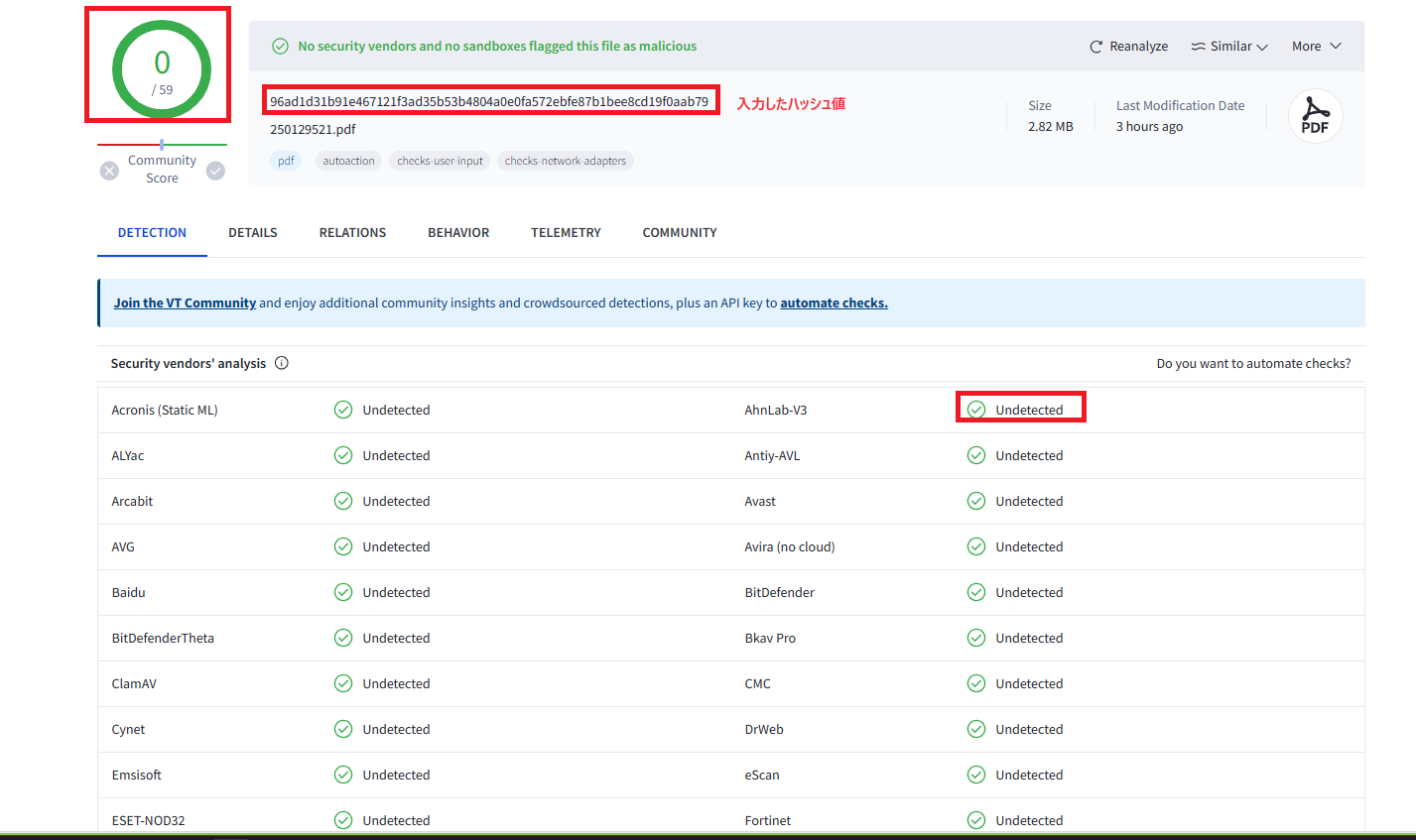Click the info icon beside Security vendors' analysis
Image resolution: width=1416 pixels, height=840 pixels.
coord(282,363)
